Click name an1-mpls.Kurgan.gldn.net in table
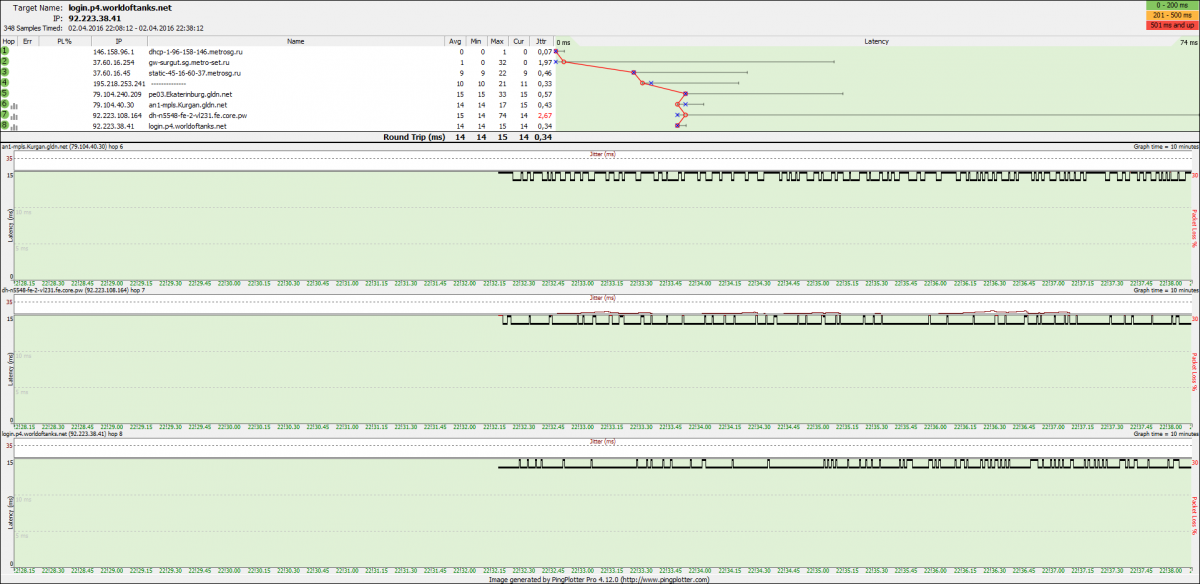 187,104
